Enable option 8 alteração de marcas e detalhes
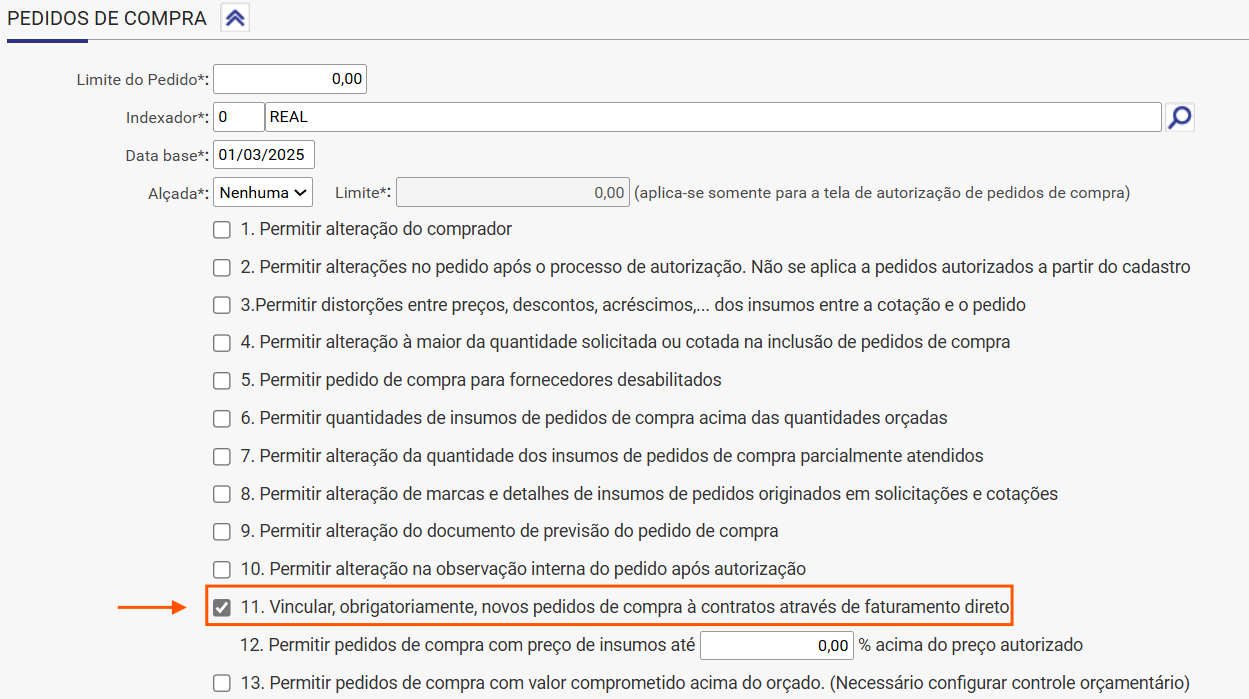This screenshot has width=1249, height=699. click(222, 495)
